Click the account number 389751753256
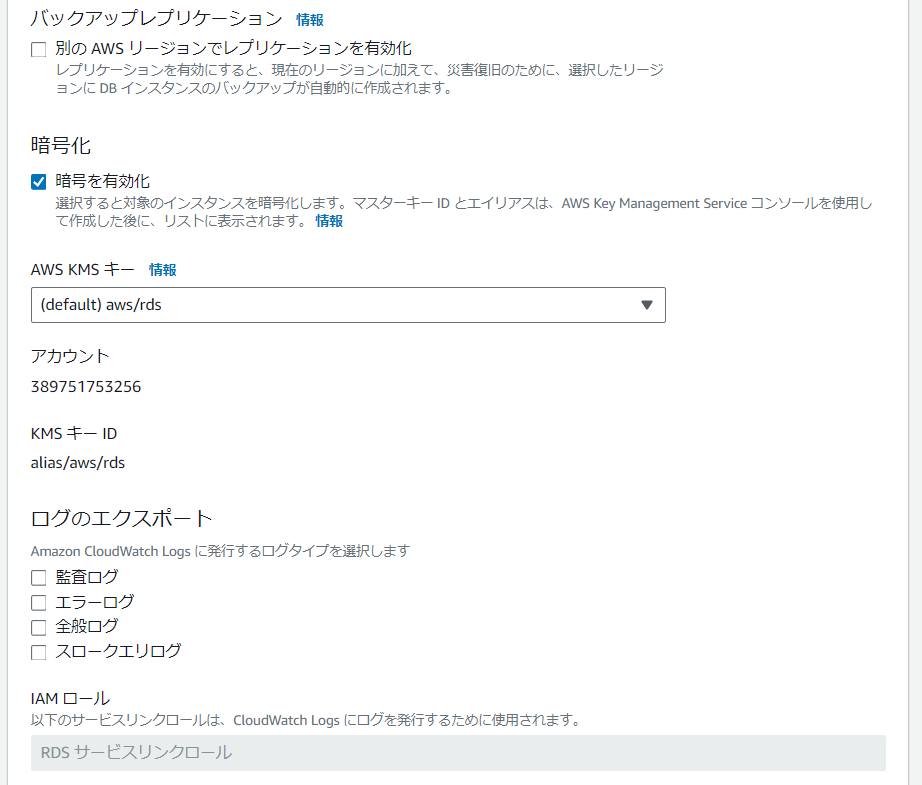The width and height of the screenshot is (922, 785). pos(86,387)
